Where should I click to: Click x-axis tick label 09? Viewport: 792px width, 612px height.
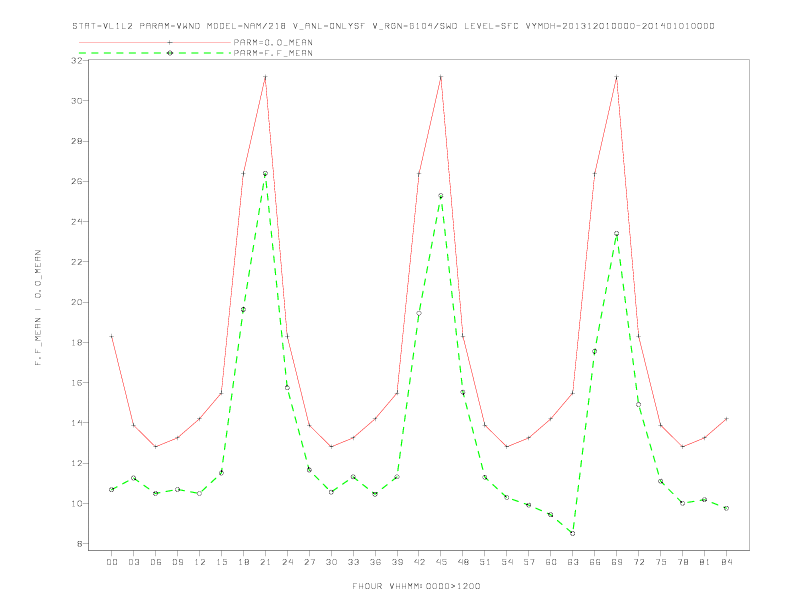pos(177,562)
